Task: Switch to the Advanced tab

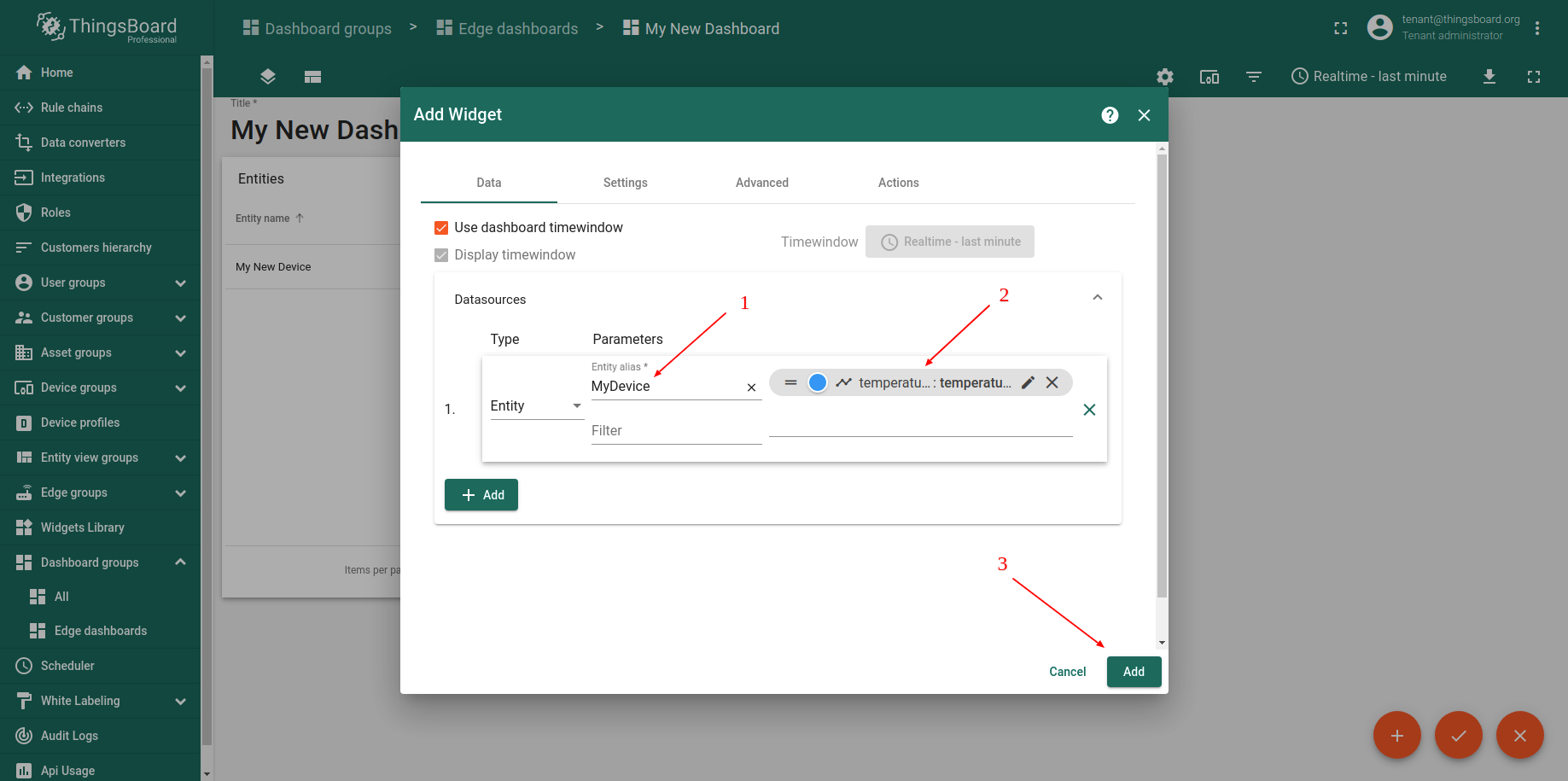Action: [762, 183]
